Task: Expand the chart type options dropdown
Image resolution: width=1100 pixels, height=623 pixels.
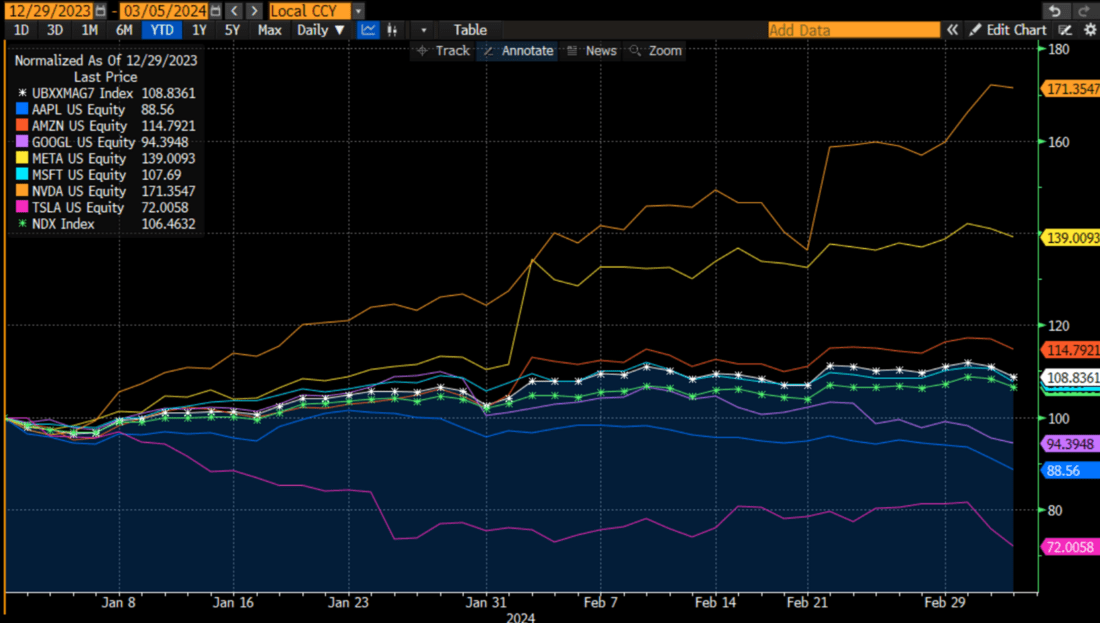Action: click(x=422, y=30)
